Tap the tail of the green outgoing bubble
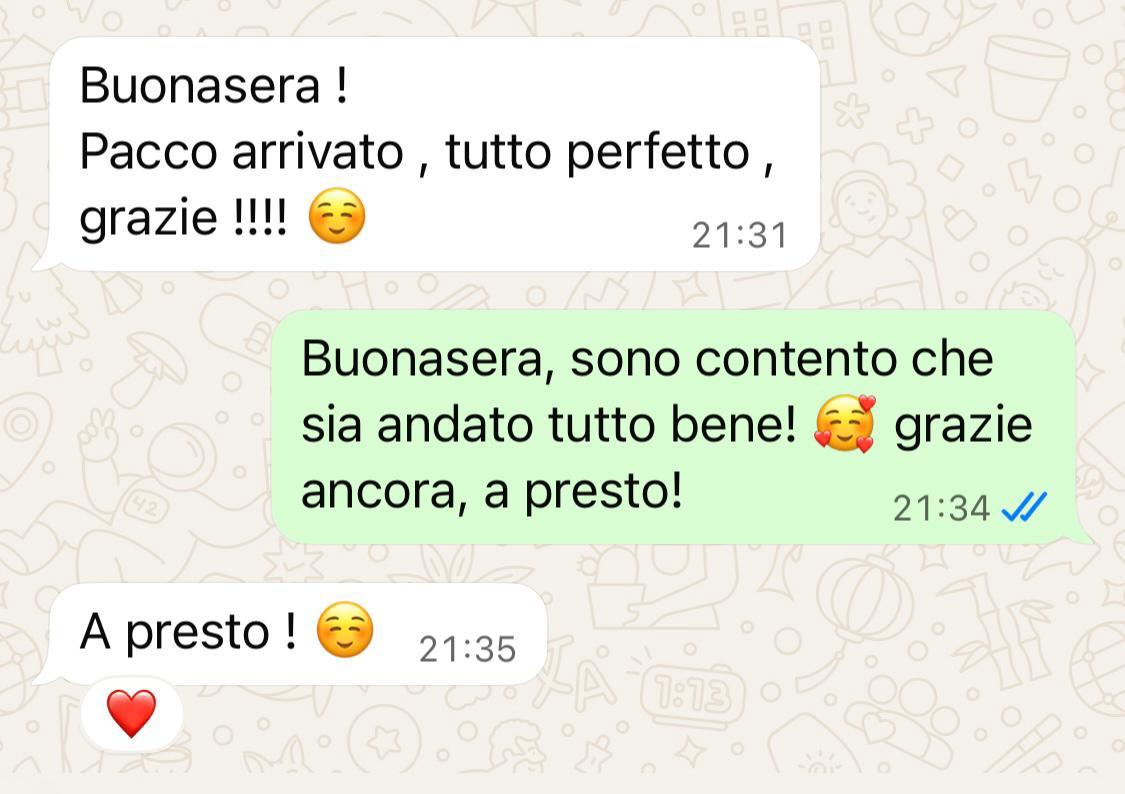Image resolution: width=1125 pixels, height=794 pixels. [1082, 534]
